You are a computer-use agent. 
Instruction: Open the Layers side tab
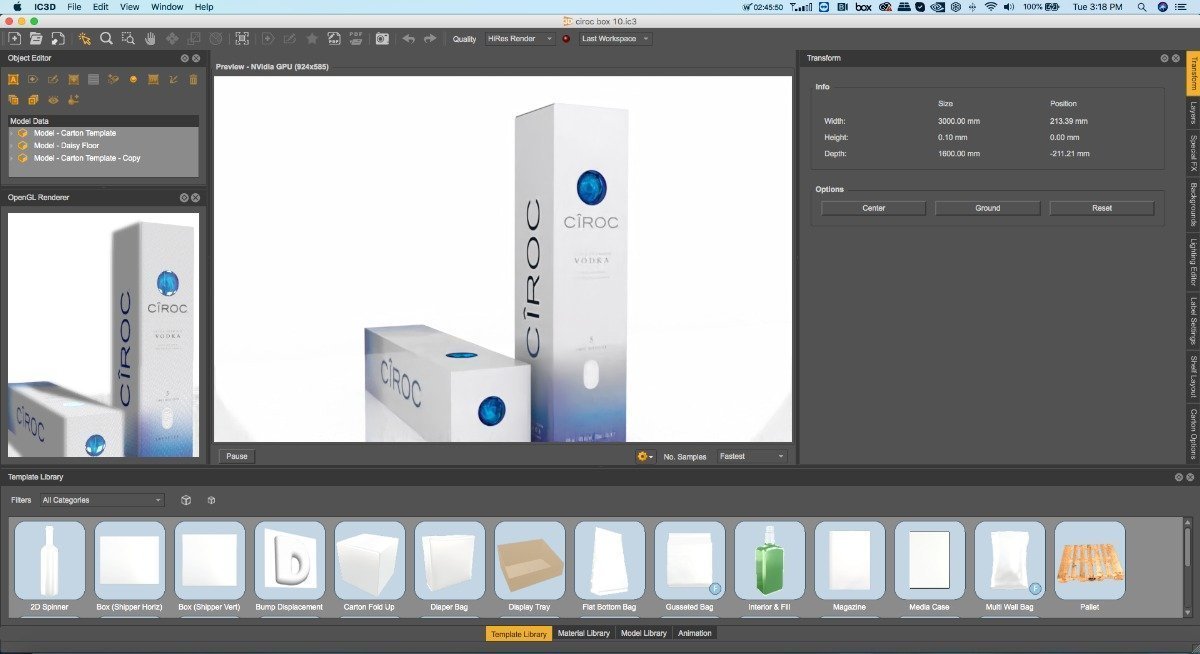click(x=1193, y=115)
